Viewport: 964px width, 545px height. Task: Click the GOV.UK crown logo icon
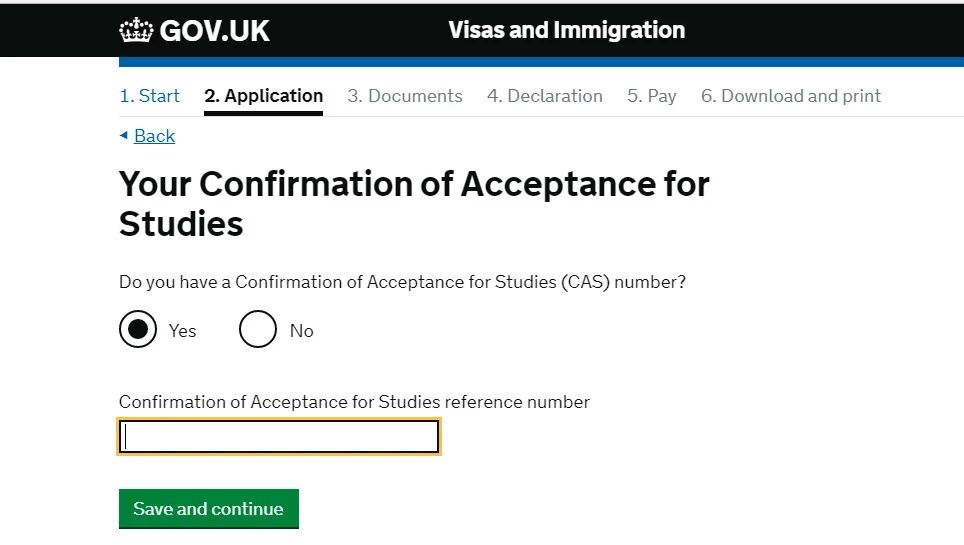tap(136, 30)
